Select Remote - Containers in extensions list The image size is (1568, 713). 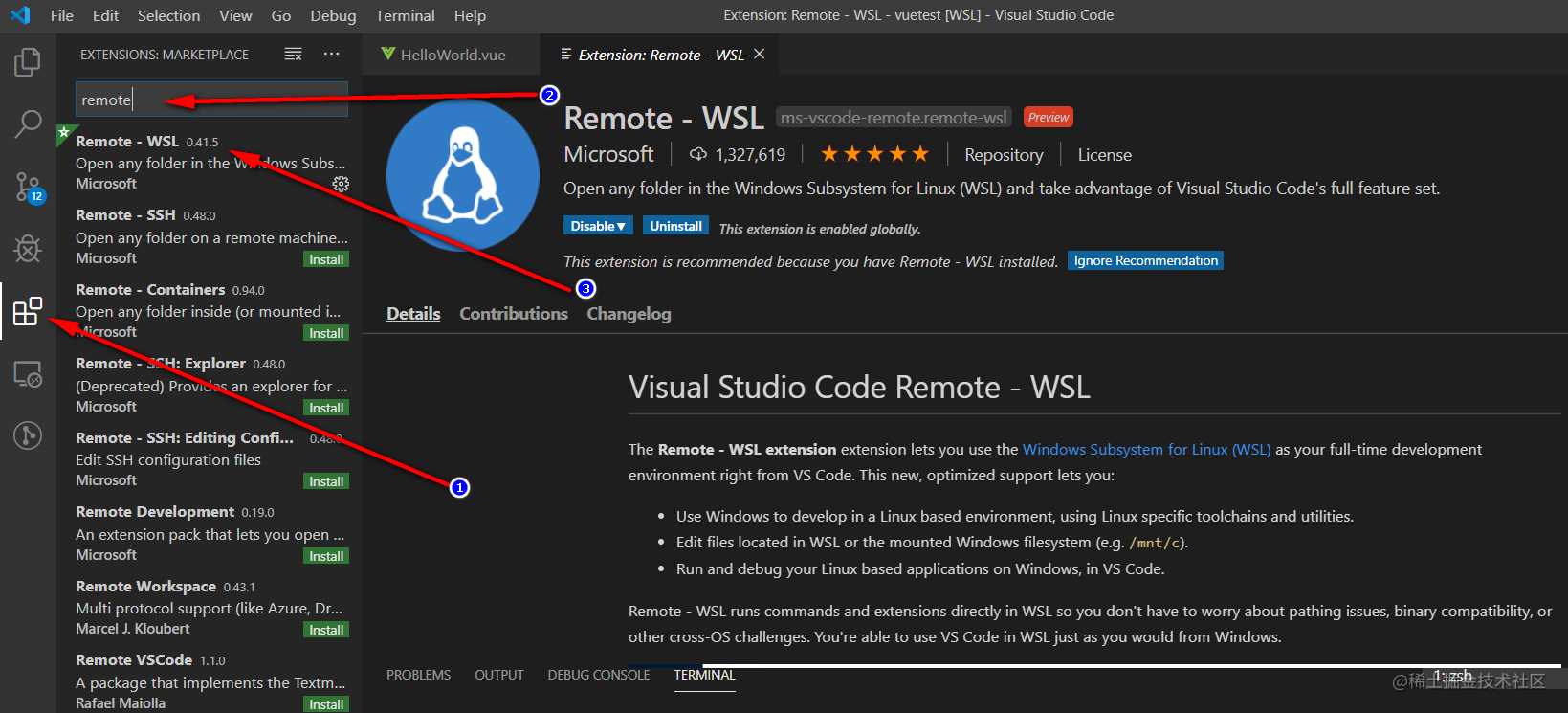click(x=210, y=310)
